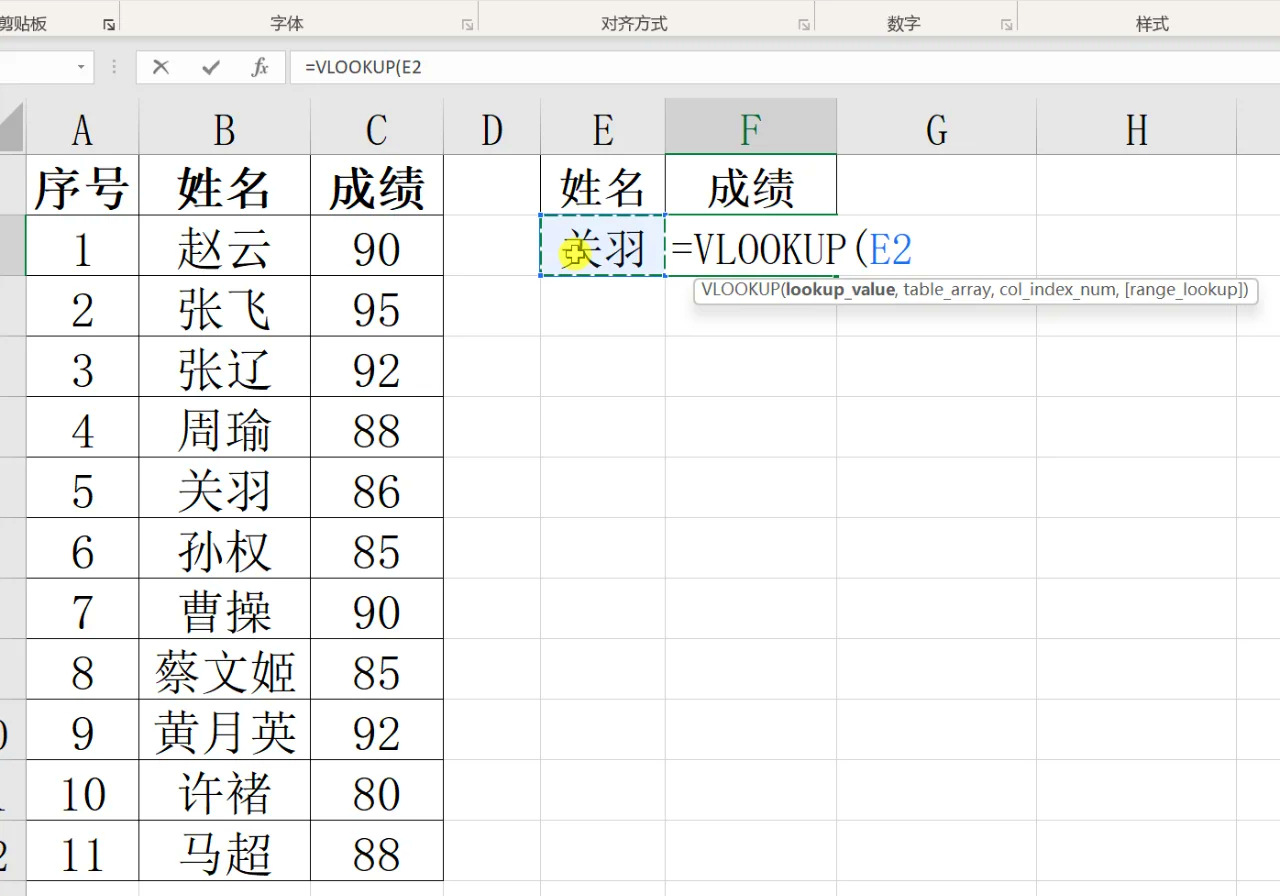Viewport: 1280px width, 896px height.
Task: Select column E header
Action: (x=603, y=128)
